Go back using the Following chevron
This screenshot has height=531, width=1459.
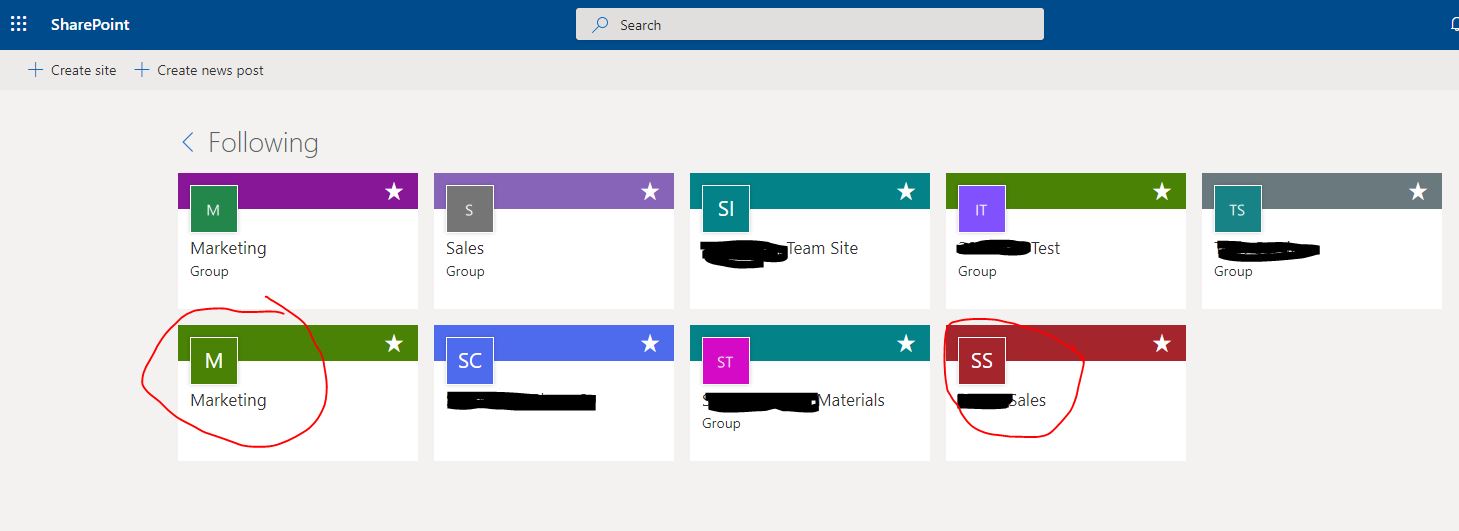pyautogui.click(x=187, y=143)
